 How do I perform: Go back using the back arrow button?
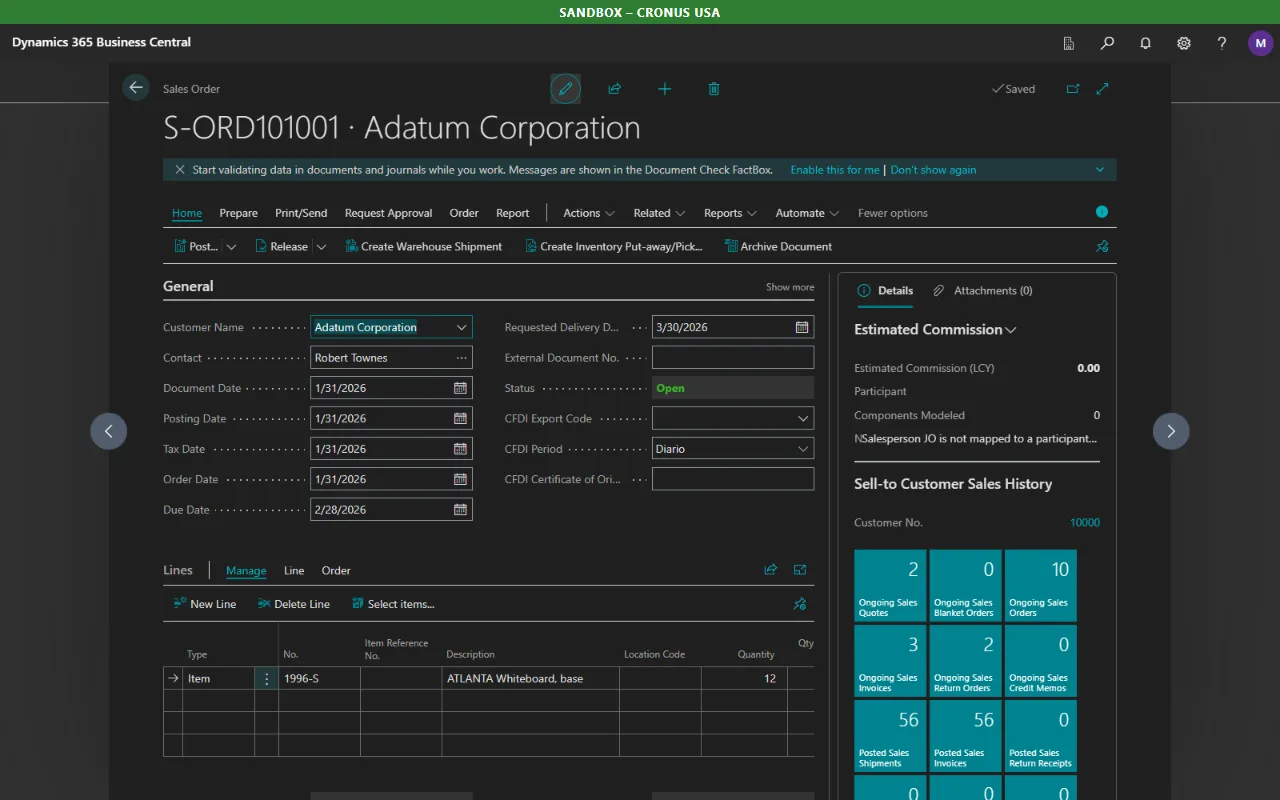(x=136, y=88)
